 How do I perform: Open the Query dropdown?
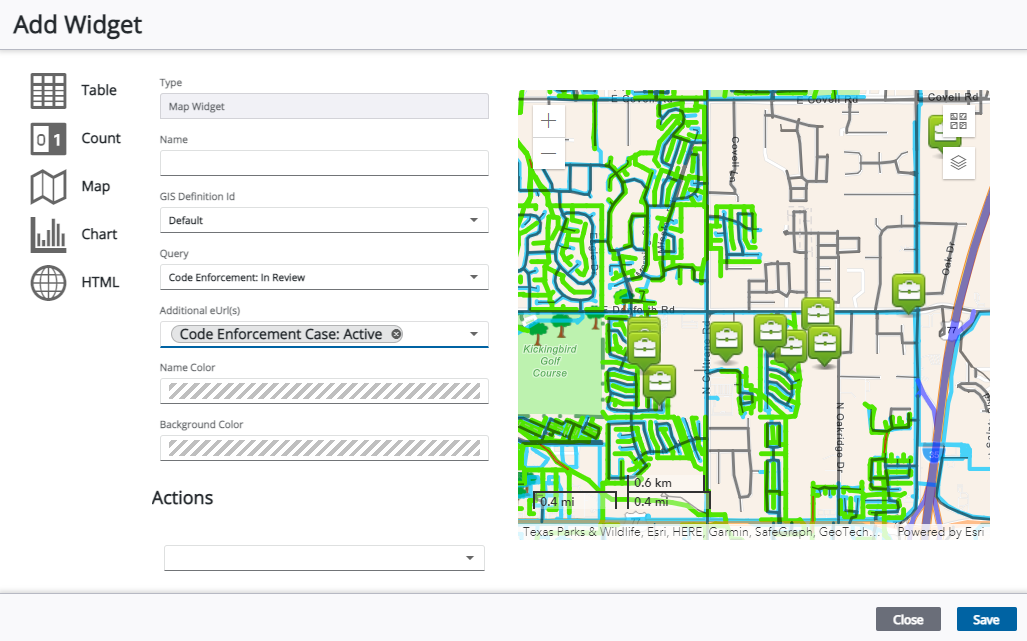pyautogui.click(x=324, y=278)
